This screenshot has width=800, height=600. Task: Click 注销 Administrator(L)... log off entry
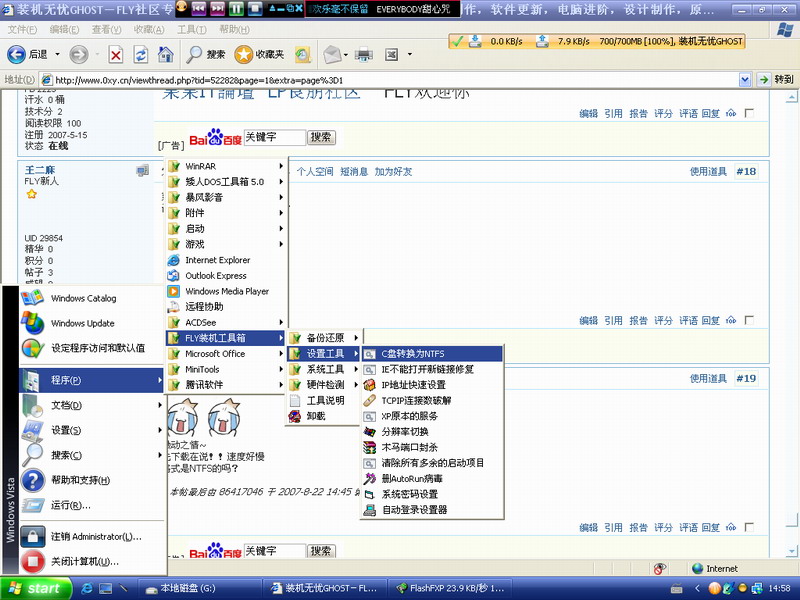[92, 537]
